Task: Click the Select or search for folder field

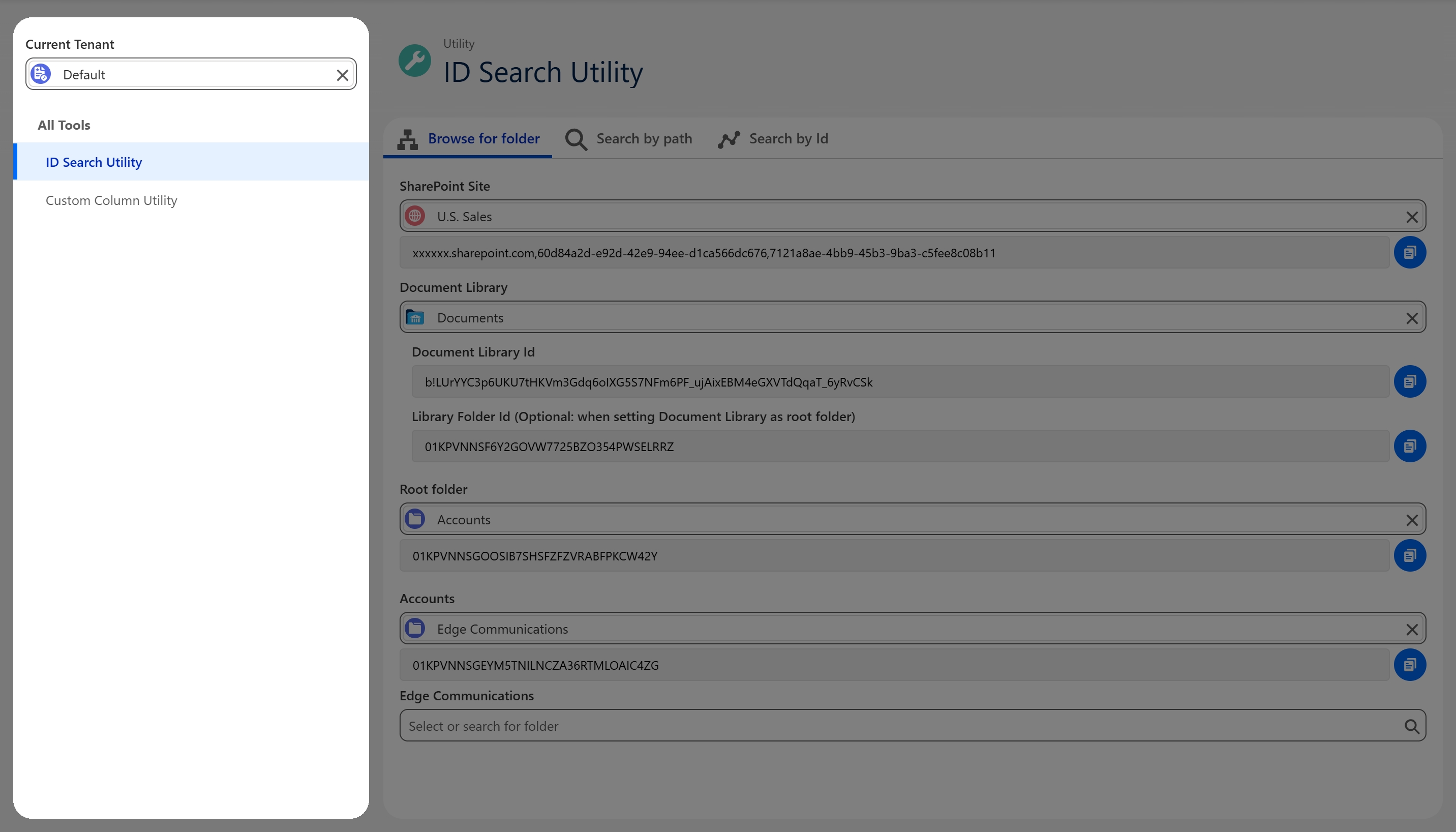Action: [912, 726]
